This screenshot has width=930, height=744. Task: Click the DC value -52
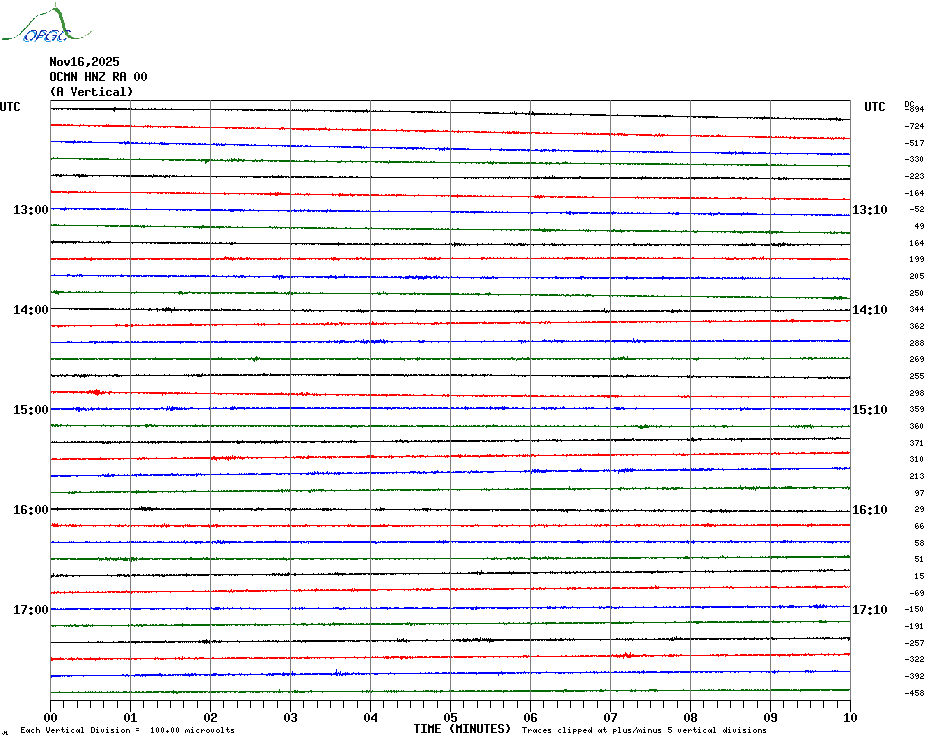[916, 209]
